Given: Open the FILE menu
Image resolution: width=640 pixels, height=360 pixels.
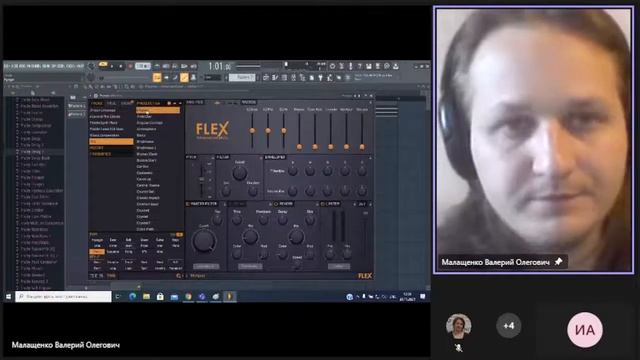Looking at the screenshot, I should (x=7, y=66).
